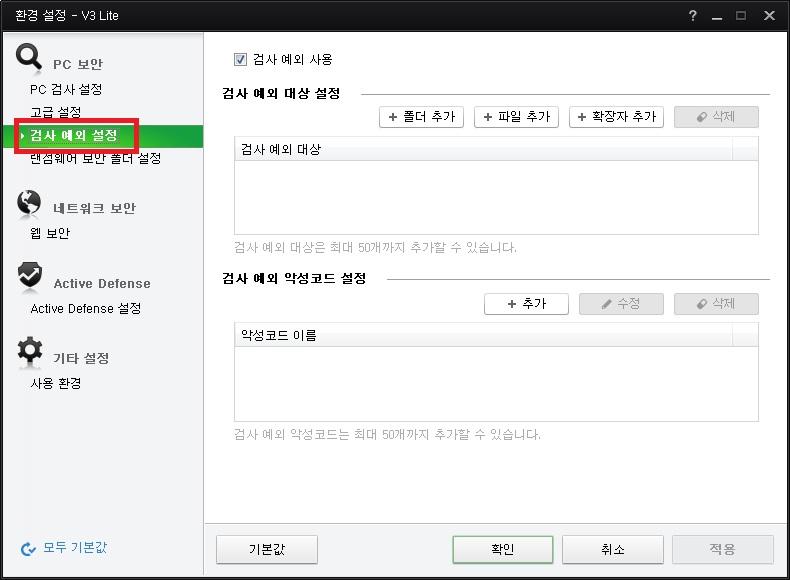Click the 네트워크 보안 globe icon
The image size is (790, 580).
(x=29, y=204)
